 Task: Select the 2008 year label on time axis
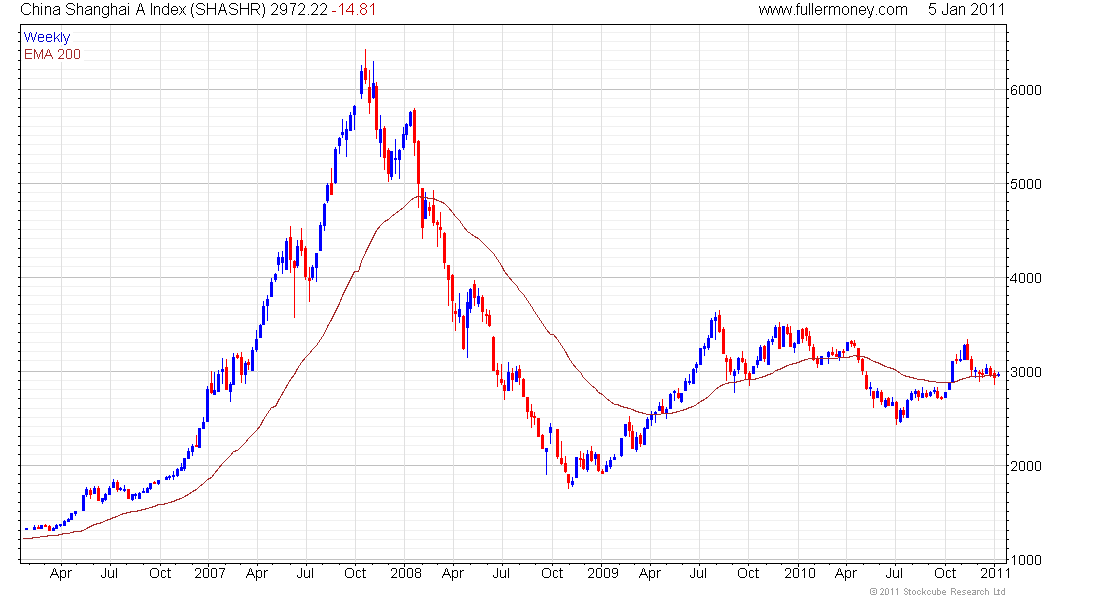tap(406, 573)
